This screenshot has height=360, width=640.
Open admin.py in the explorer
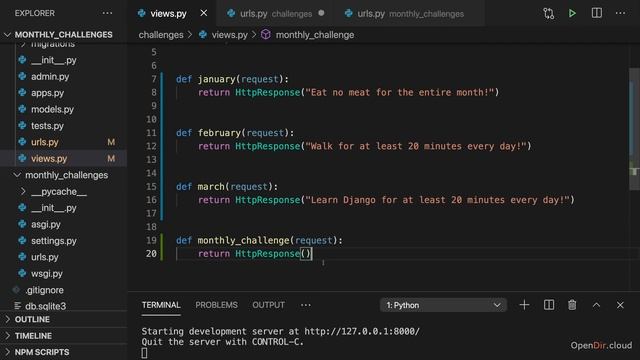pos(63,76)
